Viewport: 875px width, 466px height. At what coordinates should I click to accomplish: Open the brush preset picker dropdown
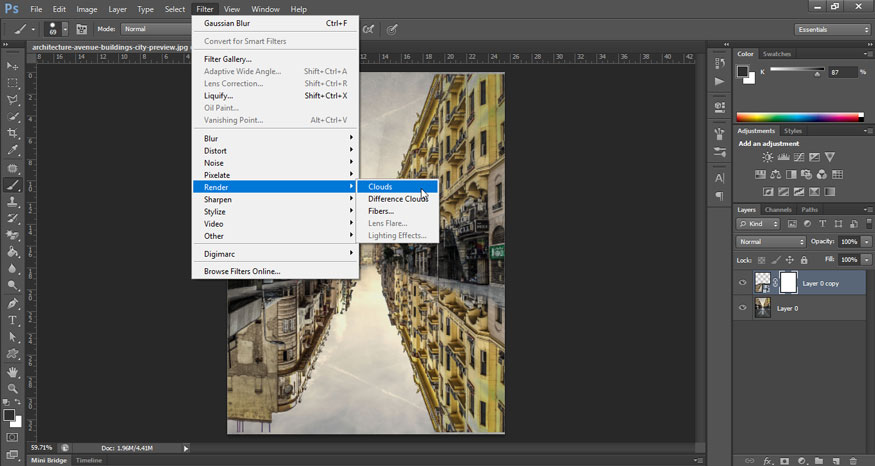click(65, 29)
